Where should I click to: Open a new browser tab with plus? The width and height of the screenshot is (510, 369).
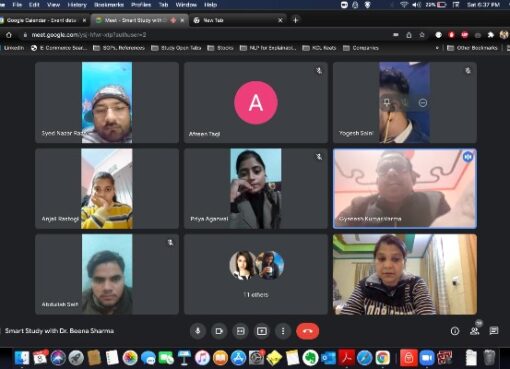(x=295, y=20)
